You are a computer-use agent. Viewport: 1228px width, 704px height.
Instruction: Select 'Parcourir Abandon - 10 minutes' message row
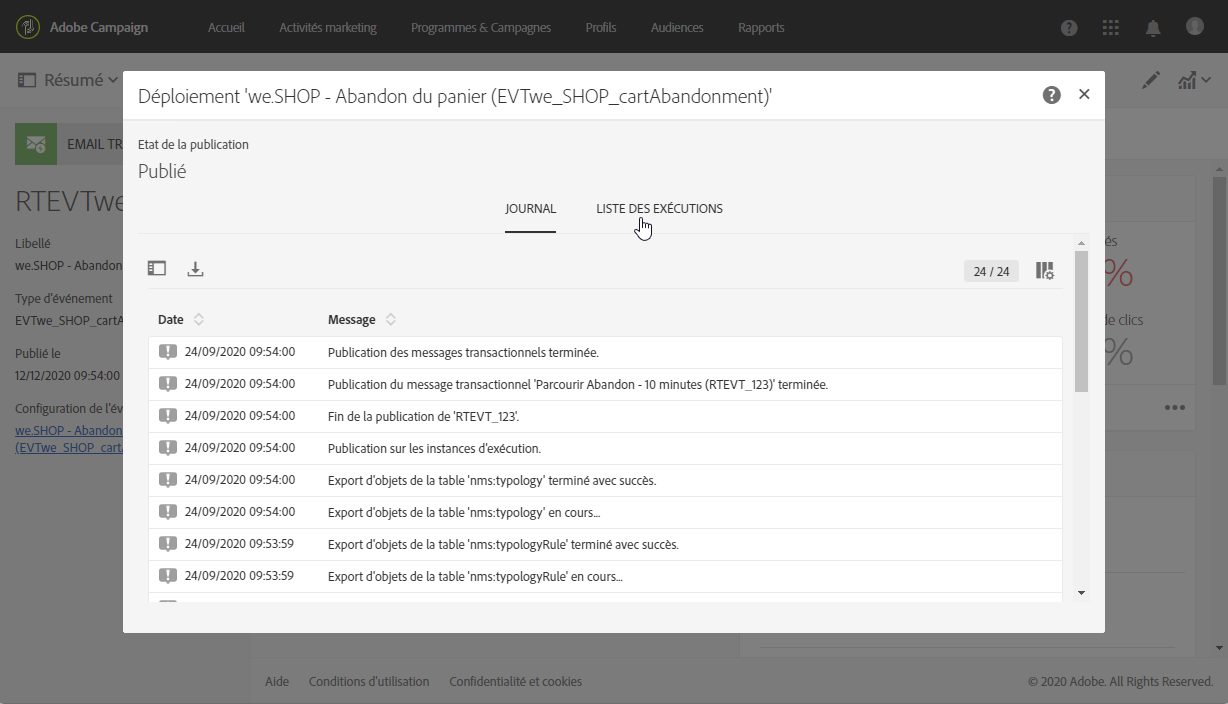pyautogui.click(x=605, y=384)
